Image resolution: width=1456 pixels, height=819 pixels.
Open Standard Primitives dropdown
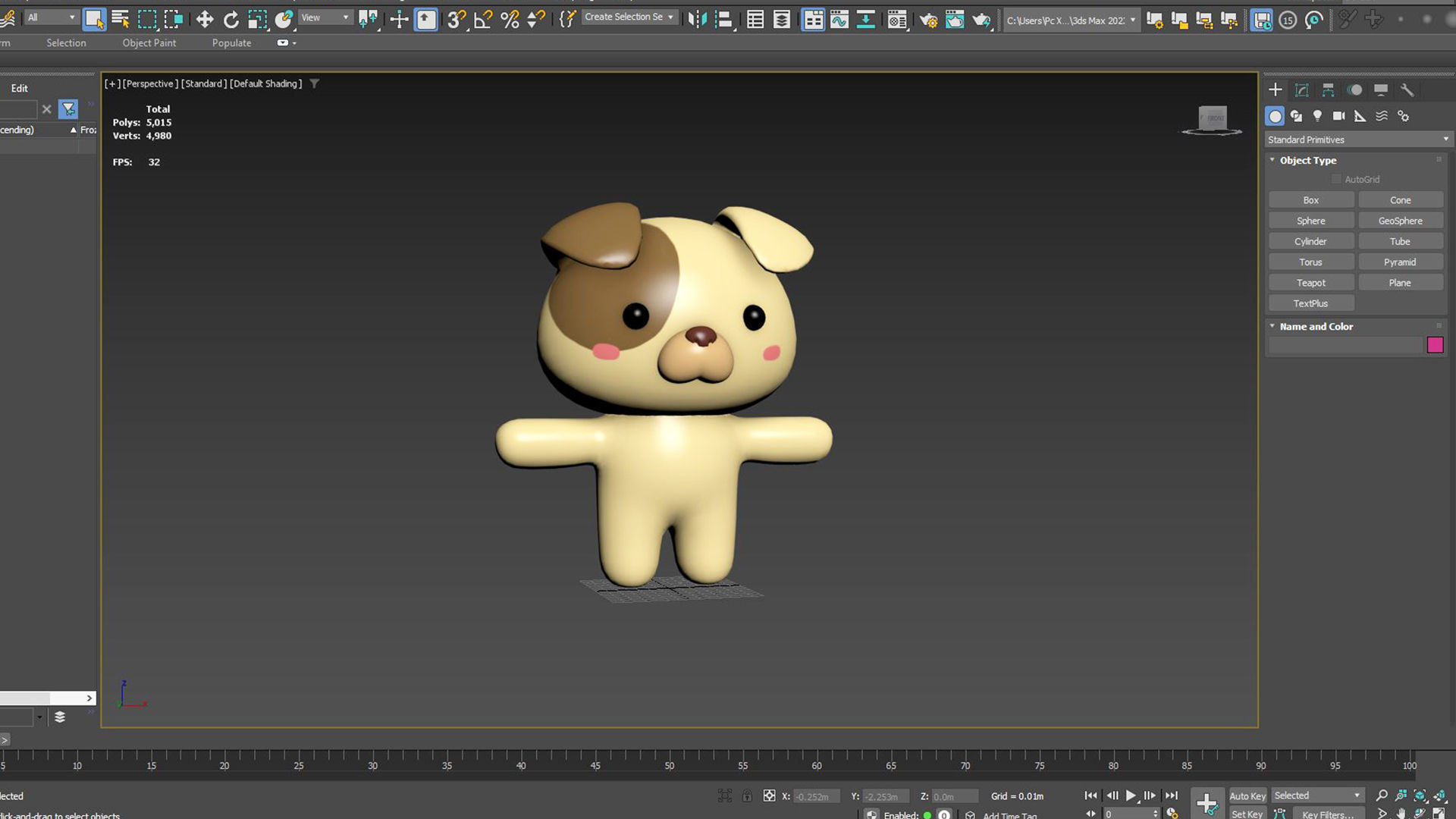pyautogui.click(x=1358, y=140)
